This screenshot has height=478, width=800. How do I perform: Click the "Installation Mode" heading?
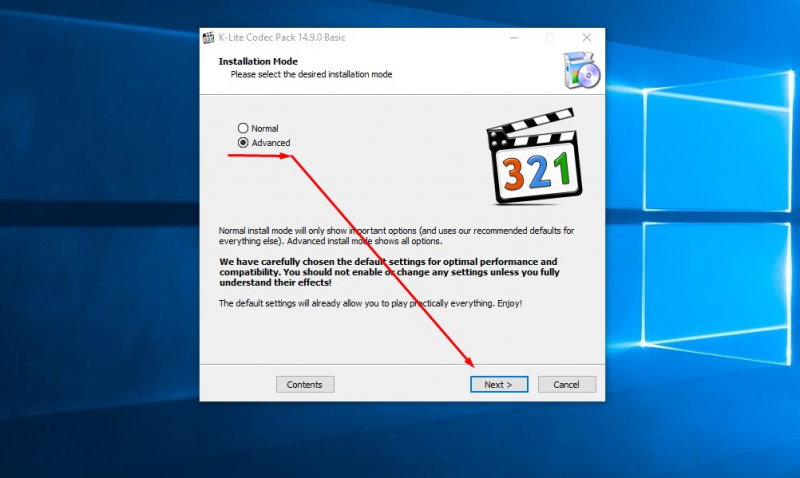(x=258, y=61)
